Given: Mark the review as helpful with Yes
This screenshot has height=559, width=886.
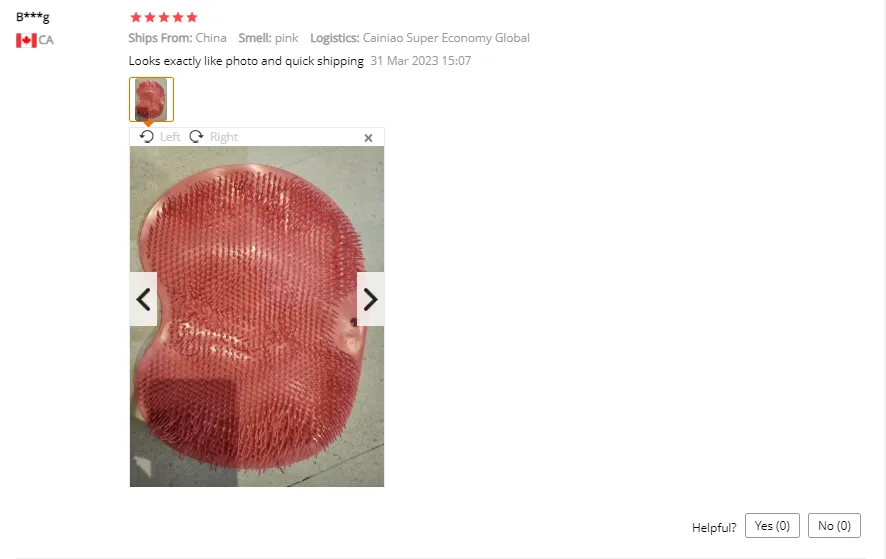Looking at the screenshot, I should (772, 526).
